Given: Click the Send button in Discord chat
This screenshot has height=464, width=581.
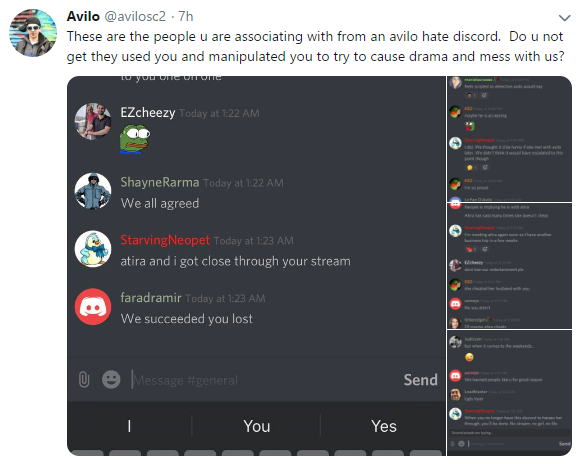Looking at the screenshot, I should click(421, 380).
